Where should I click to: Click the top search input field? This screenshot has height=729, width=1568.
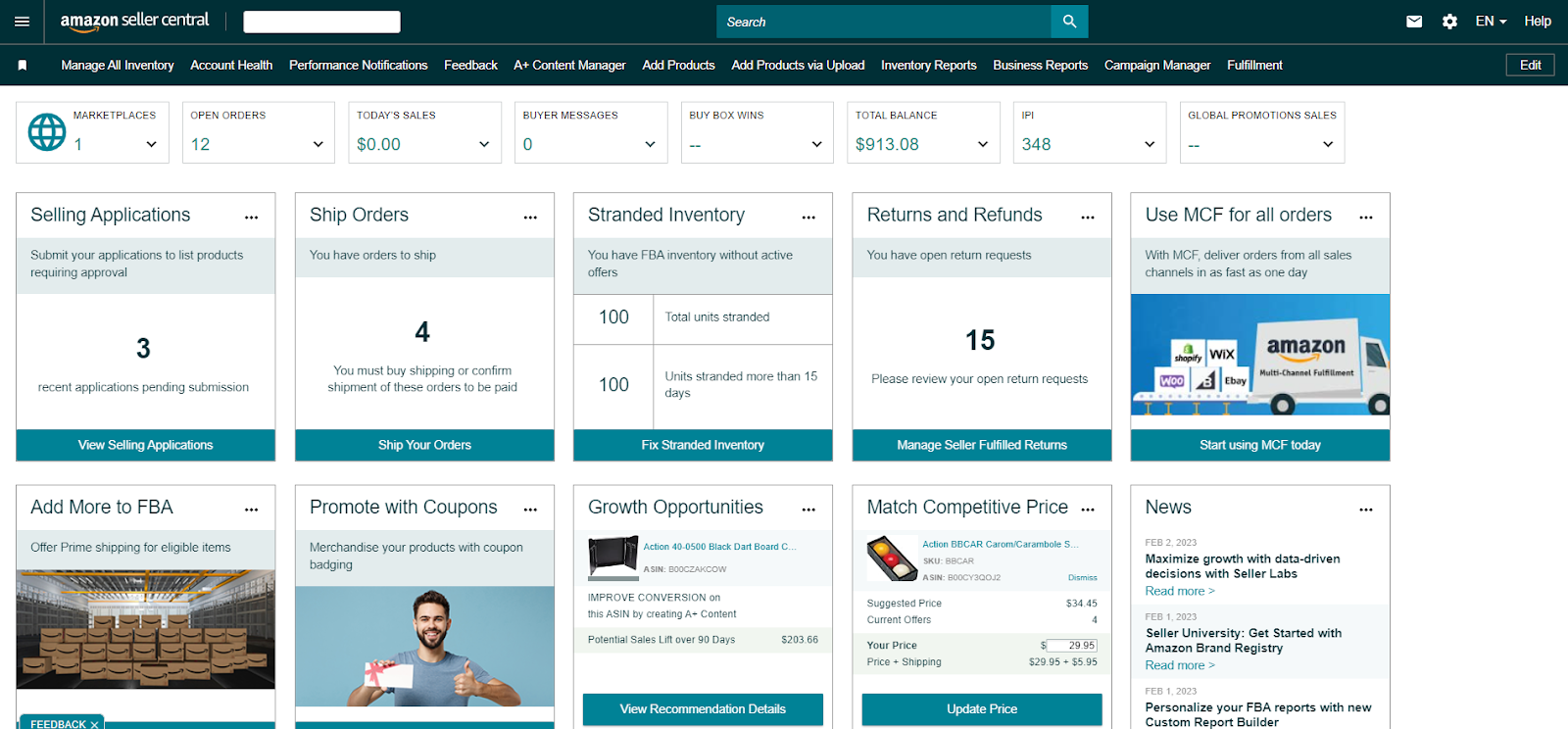pyautogui.click(x=884, y=22)
